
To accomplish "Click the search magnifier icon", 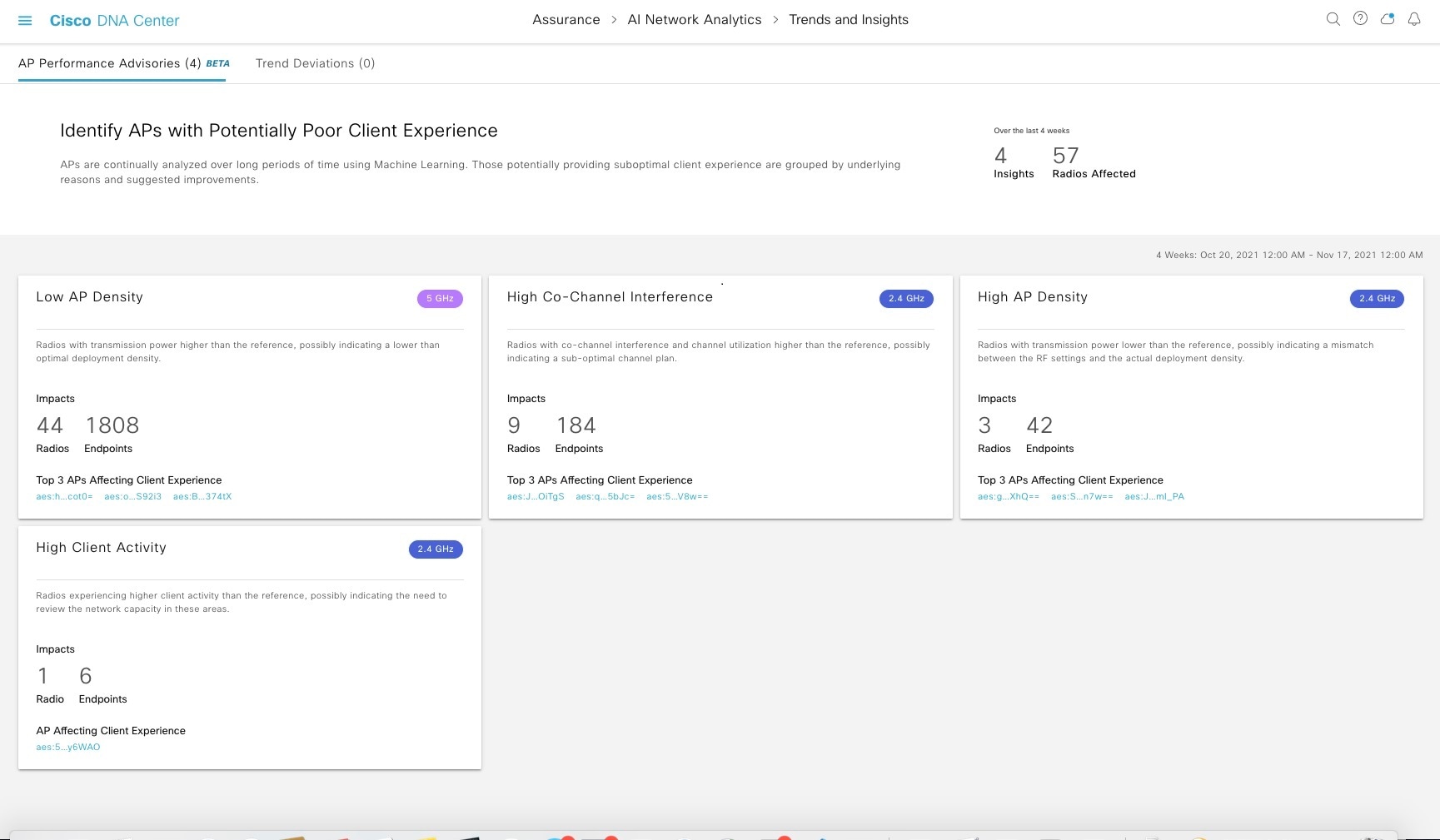I will coord(1333,18).
